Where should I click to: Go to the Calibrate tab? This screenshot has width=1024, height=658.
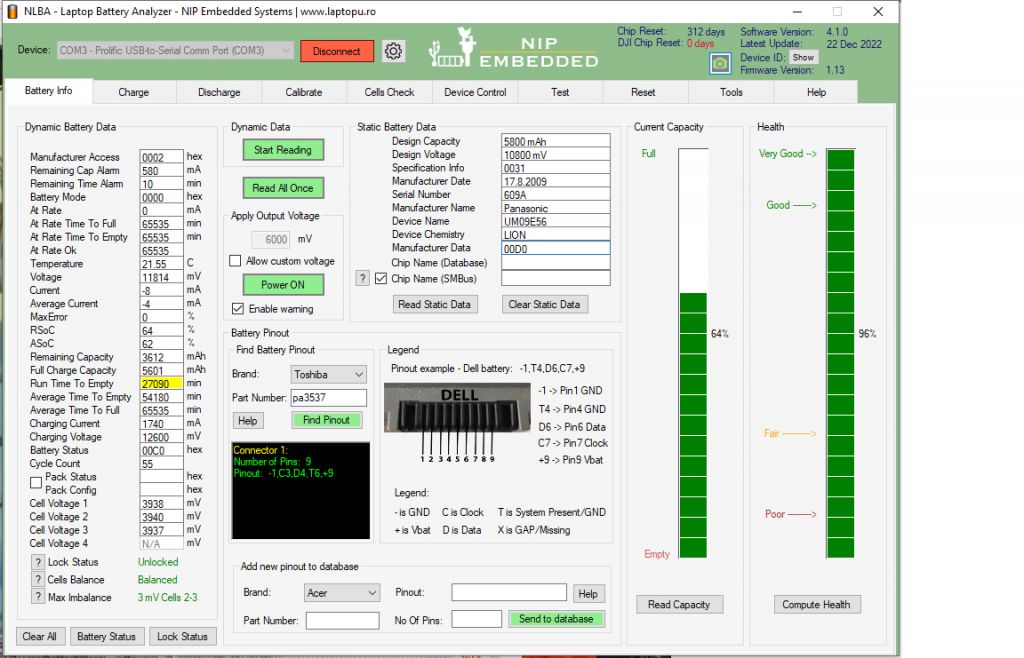pyautogui.click(x=304, y=92)
